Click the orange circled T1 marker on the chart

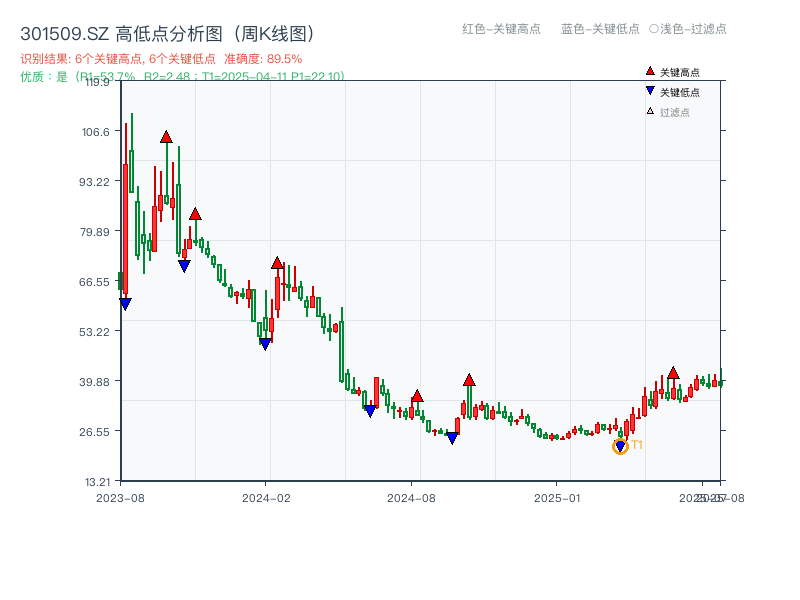coord(620,444)
